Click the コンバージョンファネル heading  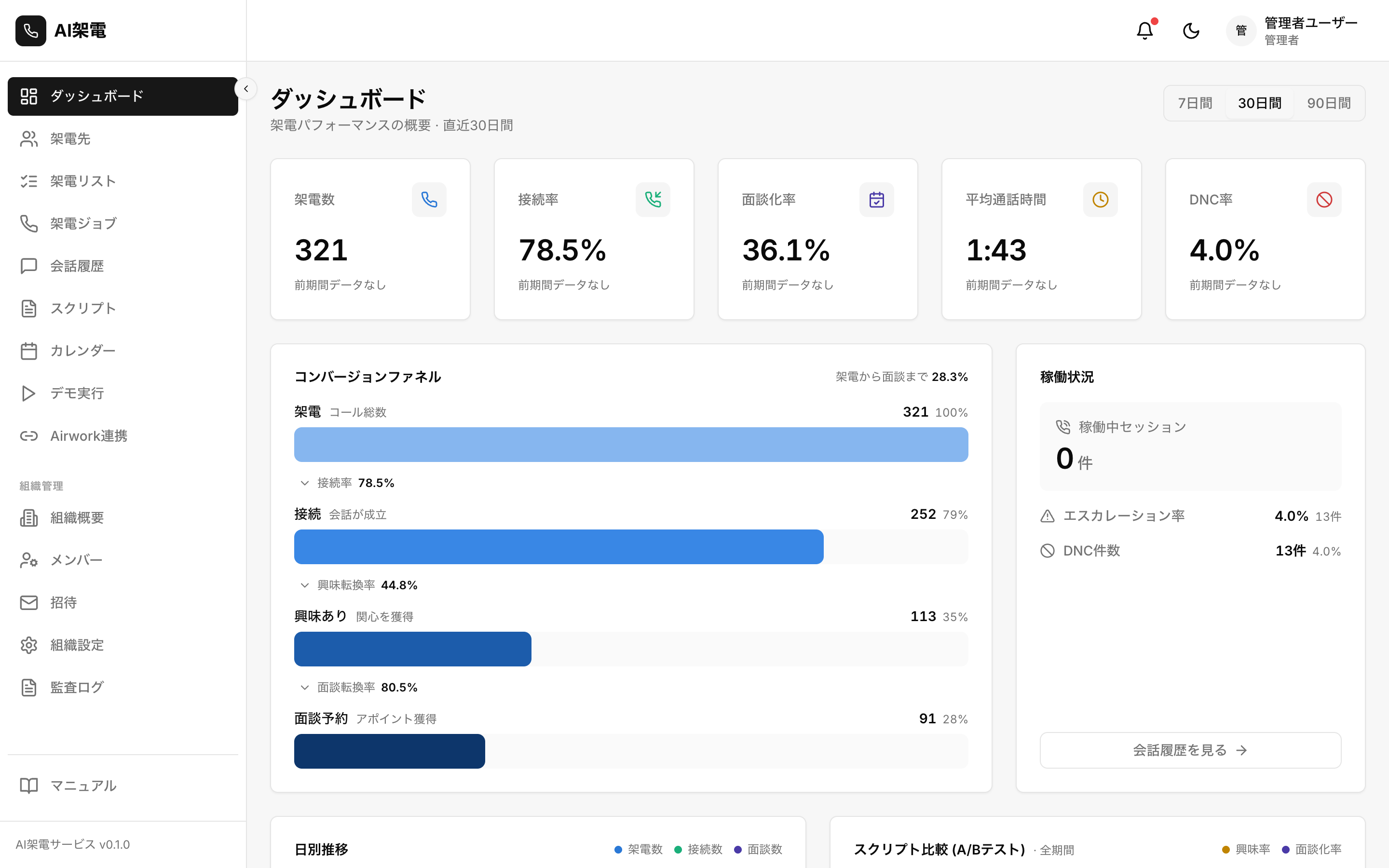[368, 377]
